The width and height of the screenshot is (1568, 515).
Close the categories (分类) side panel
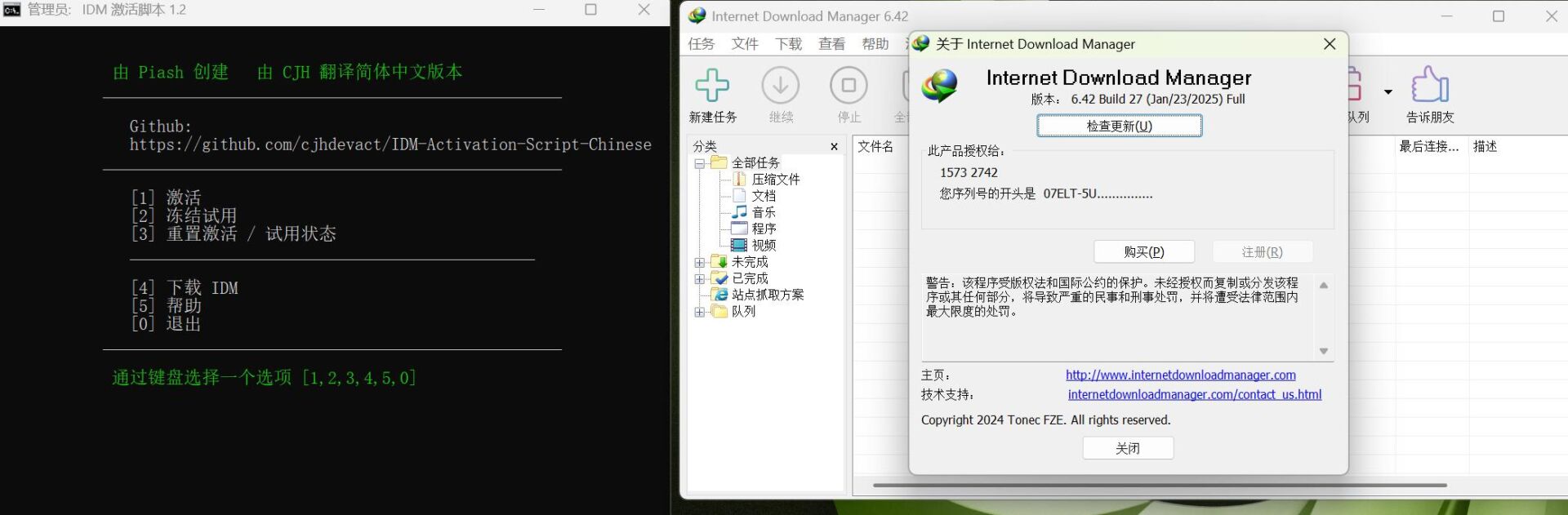[x=834, y=147]
